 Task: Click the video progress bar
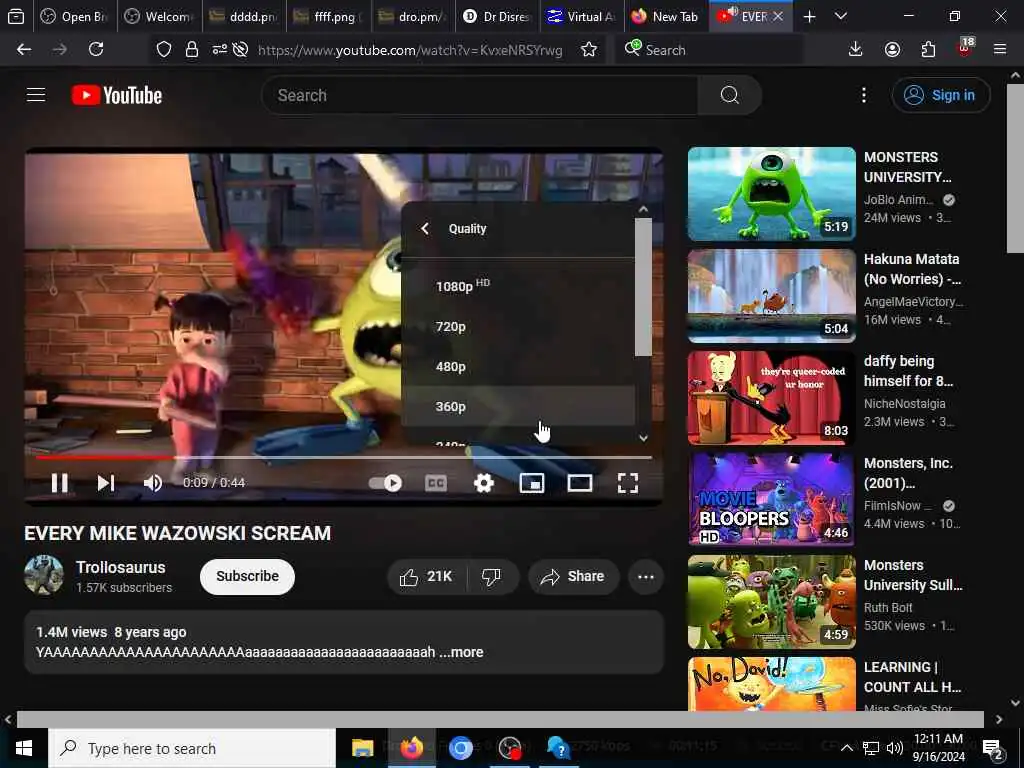pos(344,457)
